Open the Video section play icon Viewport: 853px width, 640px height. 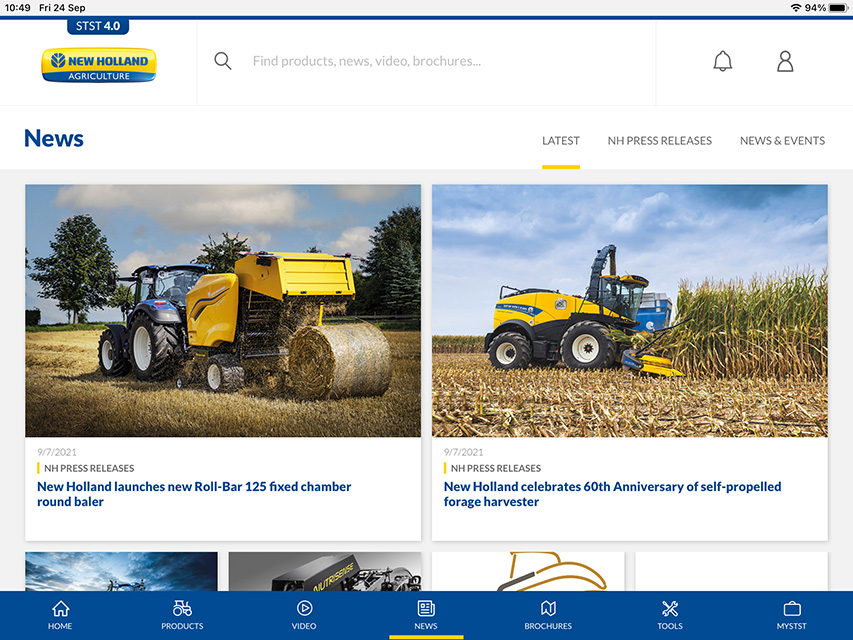[304, 608]
